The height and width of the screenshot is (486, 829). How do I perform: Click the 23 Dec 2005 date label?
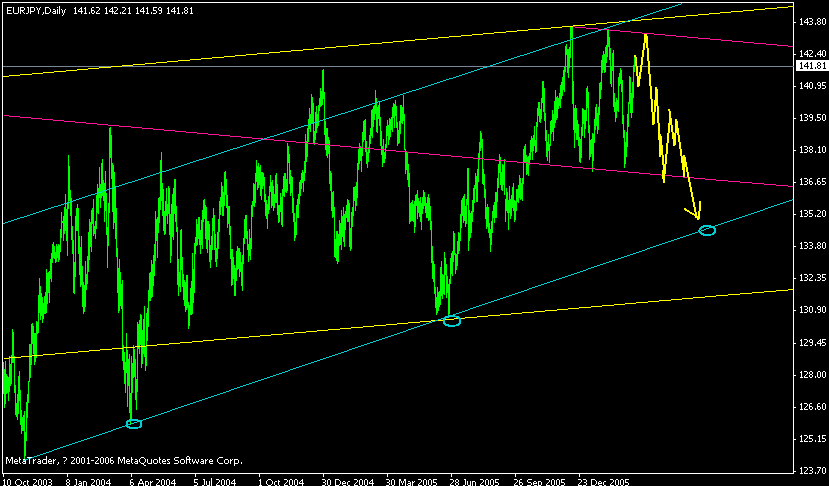[604, 481]
